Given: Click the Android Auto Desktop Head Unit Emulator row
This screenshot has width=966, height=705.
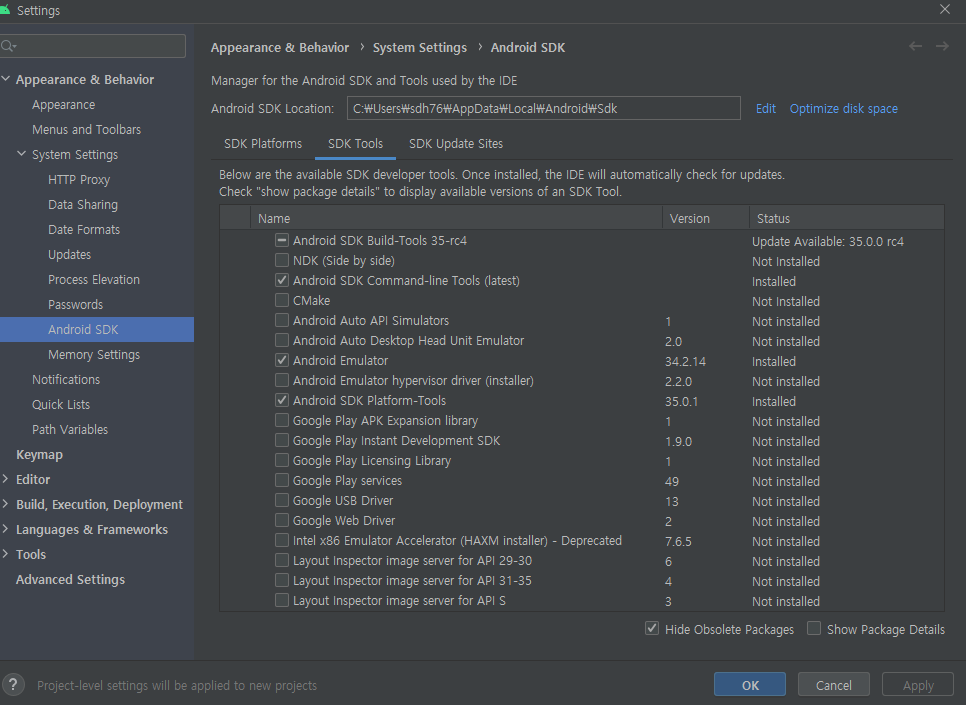Looking at the screenshot, I should [x=582, y=340].
